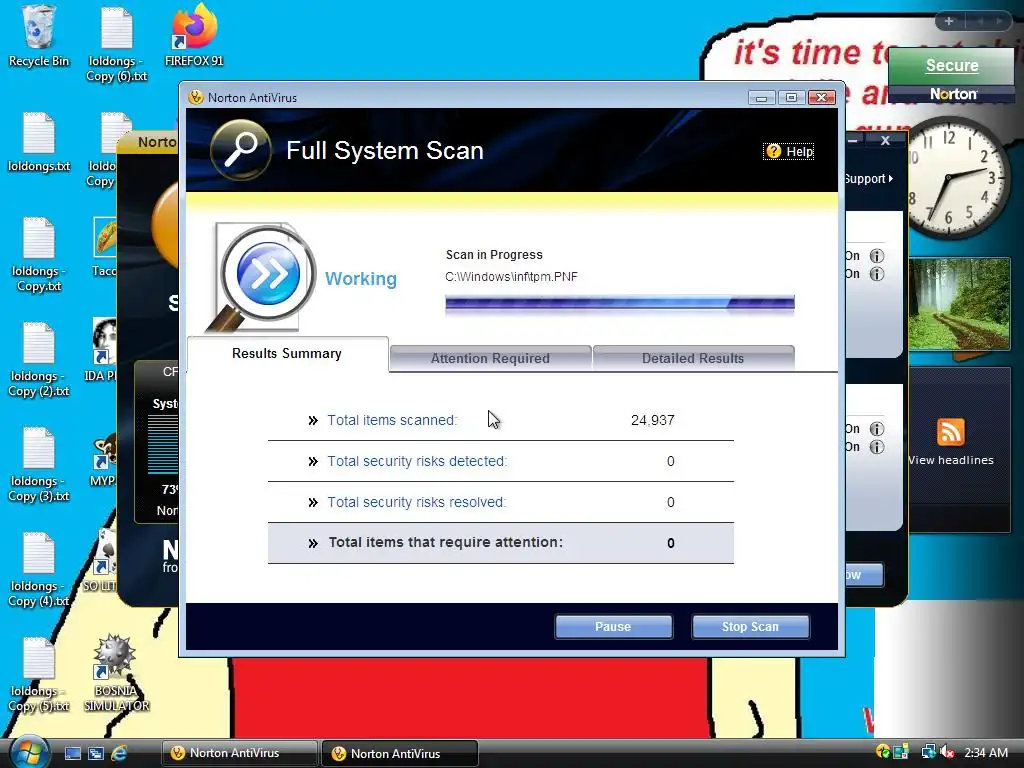Click the Norton tray icon
This screenshot has width=1024, height=768.
pos(883,752)
